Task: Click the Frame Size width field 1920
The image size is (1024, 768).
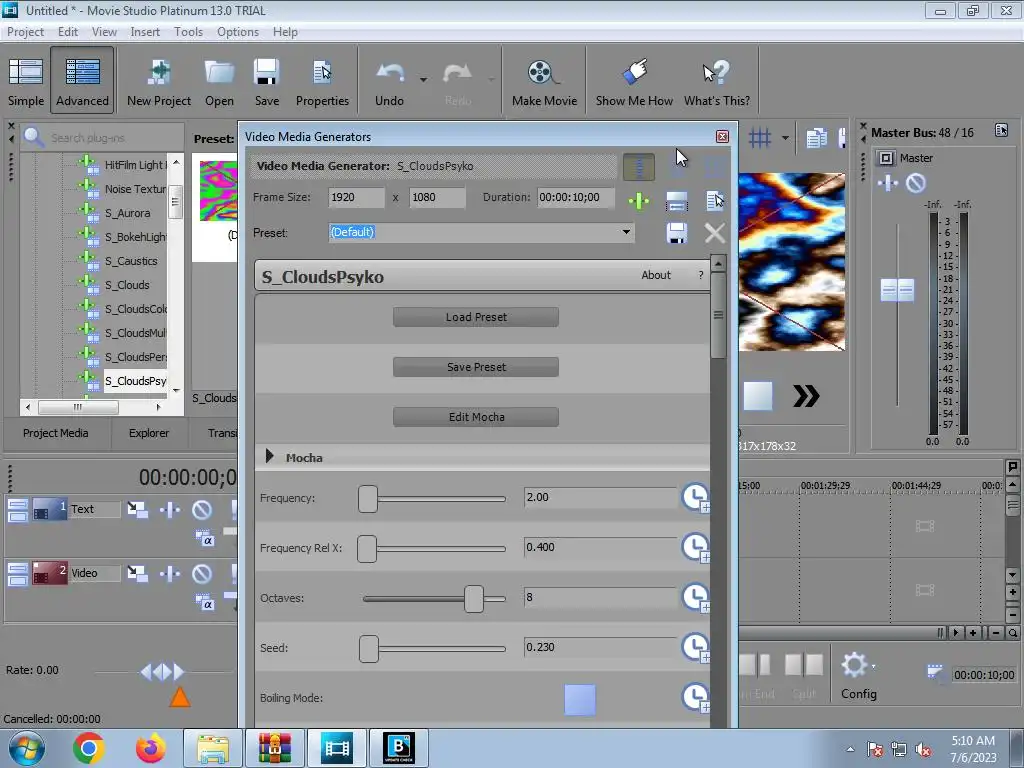Action: point(356,197)
